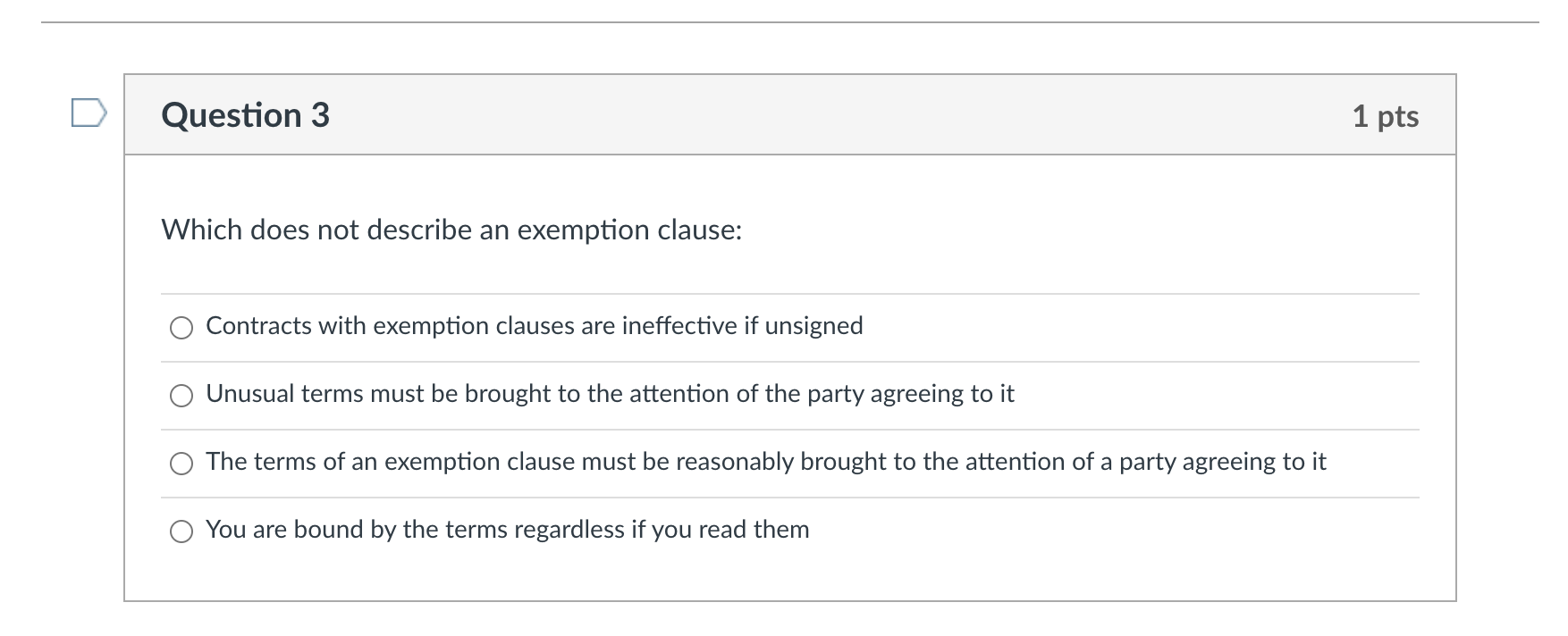The width and height of the screenshot is (1568, 636).
Task: Click the final answer option text
Action: (x=507, y=530)
